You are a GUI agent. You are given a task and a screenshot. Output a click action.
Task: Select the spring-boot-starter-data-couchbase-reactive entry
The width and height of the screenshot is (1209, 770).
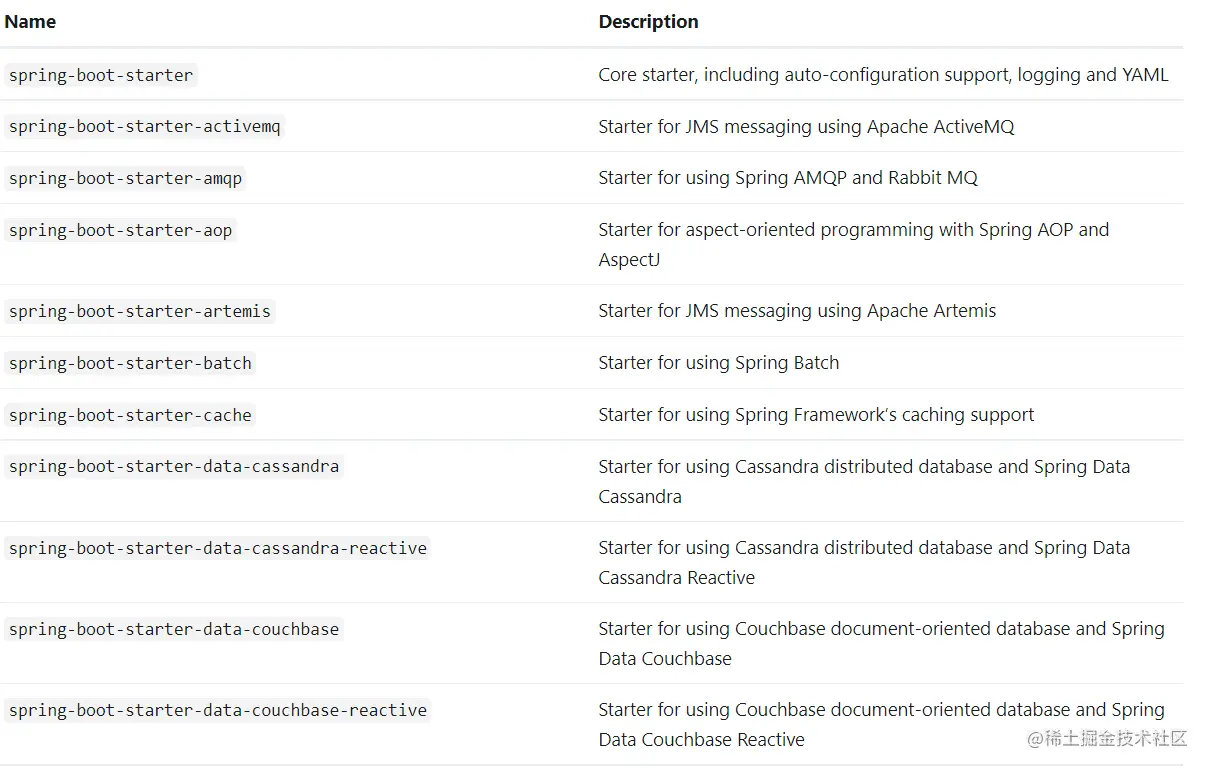pyautogui.click(x=217, y=711)
